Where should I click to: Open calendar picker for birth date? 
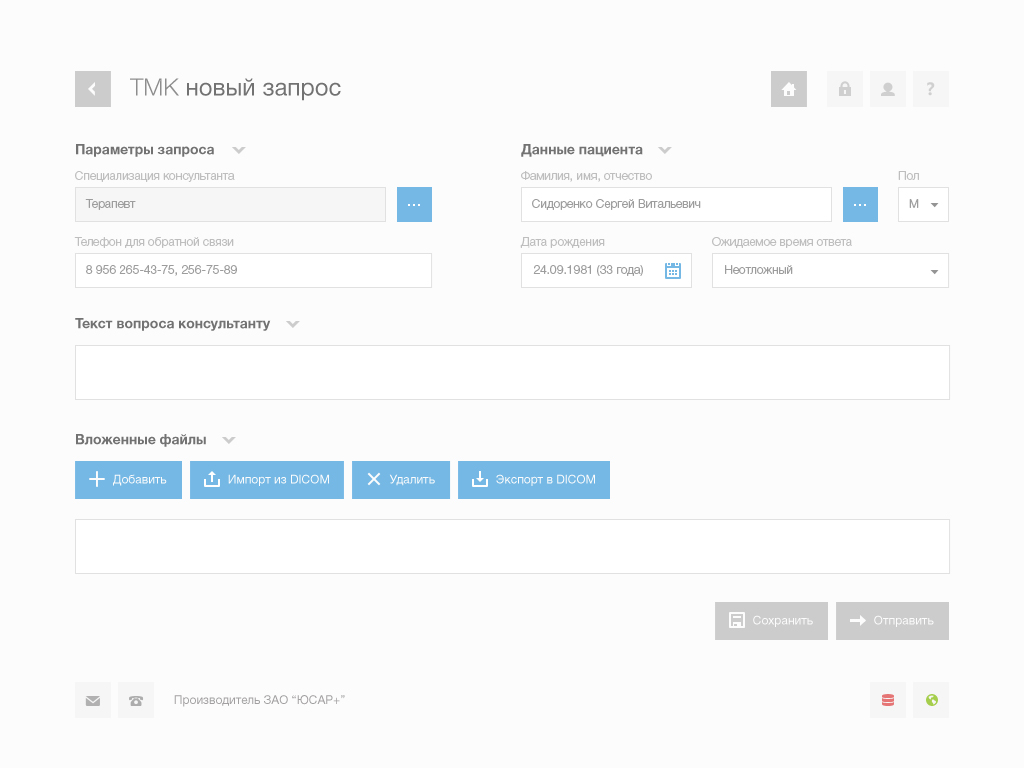click(673, 270)
